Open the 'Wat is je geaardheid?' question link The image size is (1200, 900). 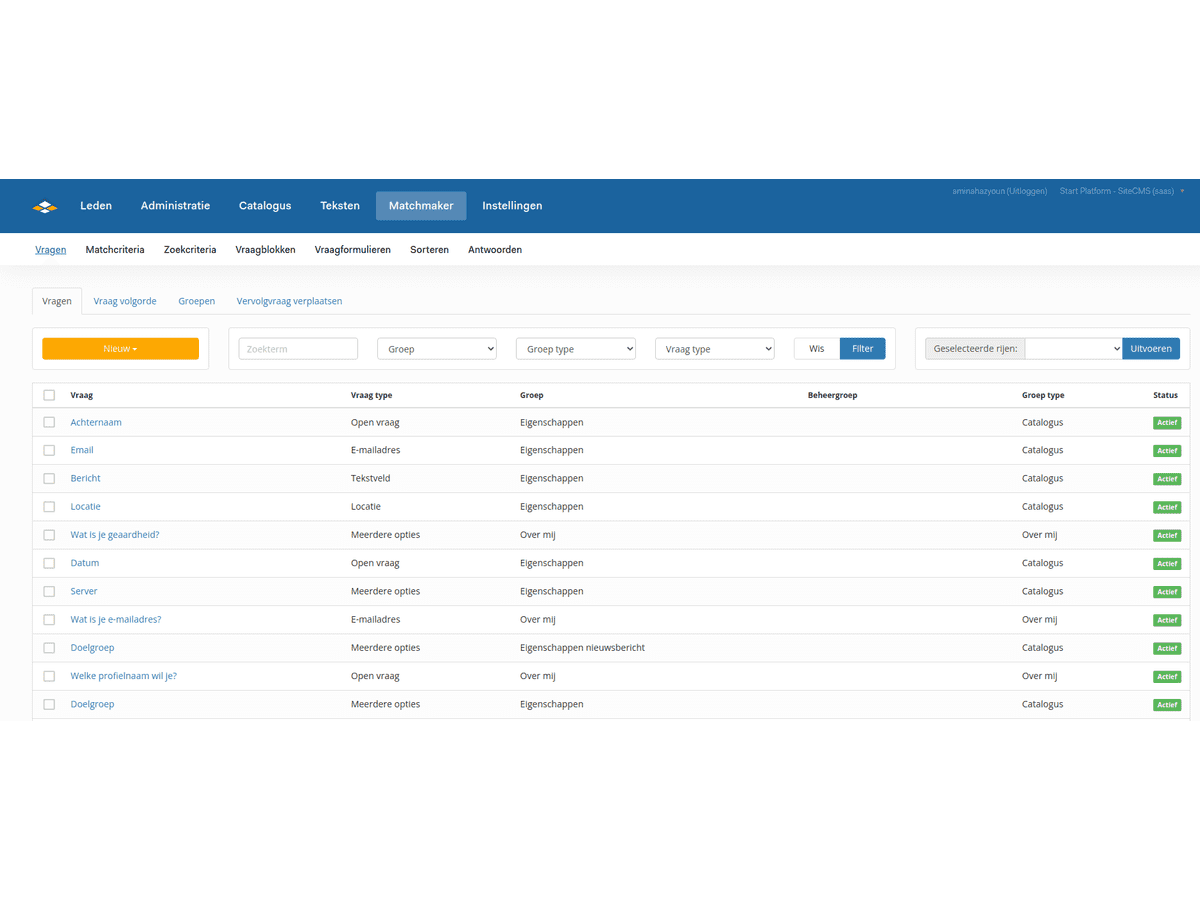click(x=115, y=535)
